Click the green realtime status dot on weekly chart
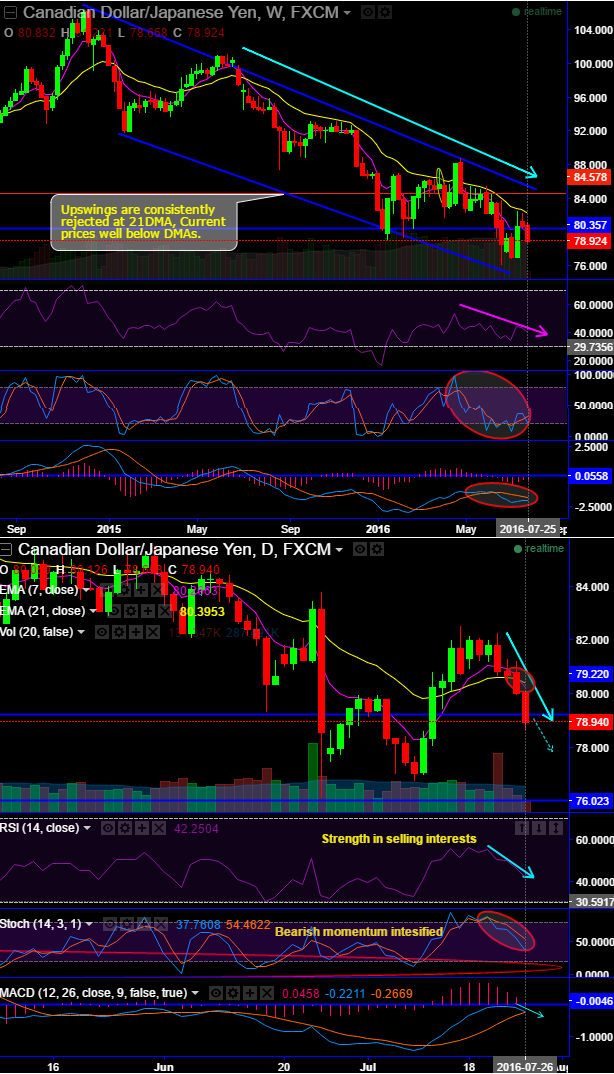Viewport: 614px width, 1074px height. 516,12
